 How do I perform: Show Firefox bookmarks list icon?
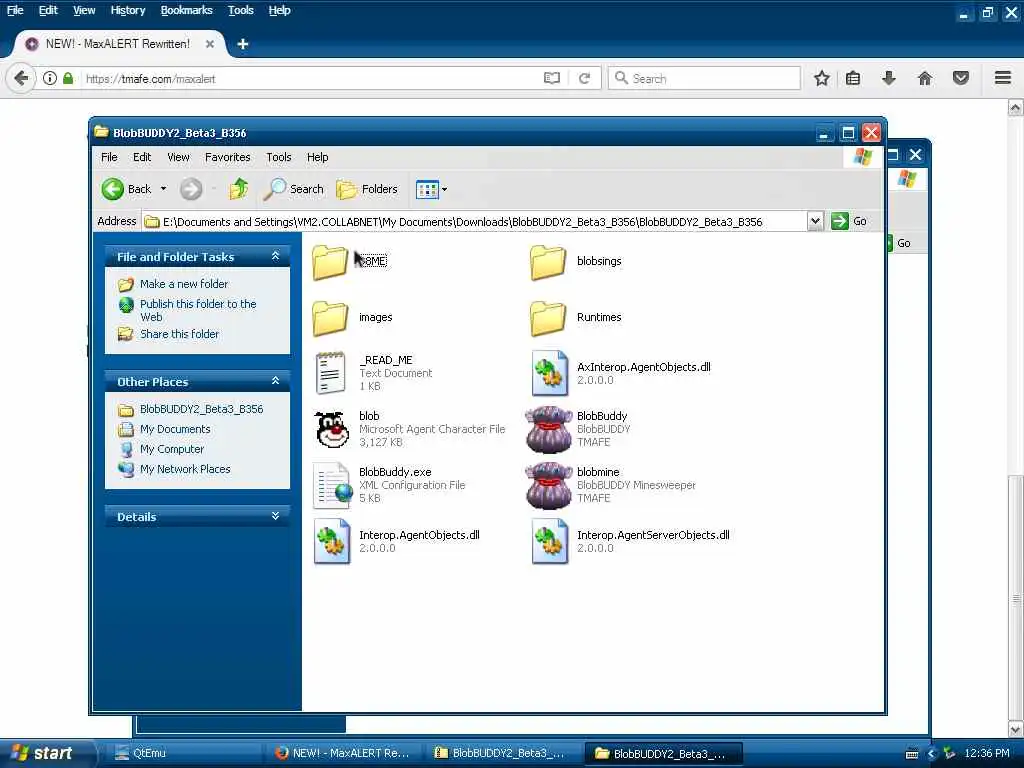pyautogui.click(x=853, y=78)
